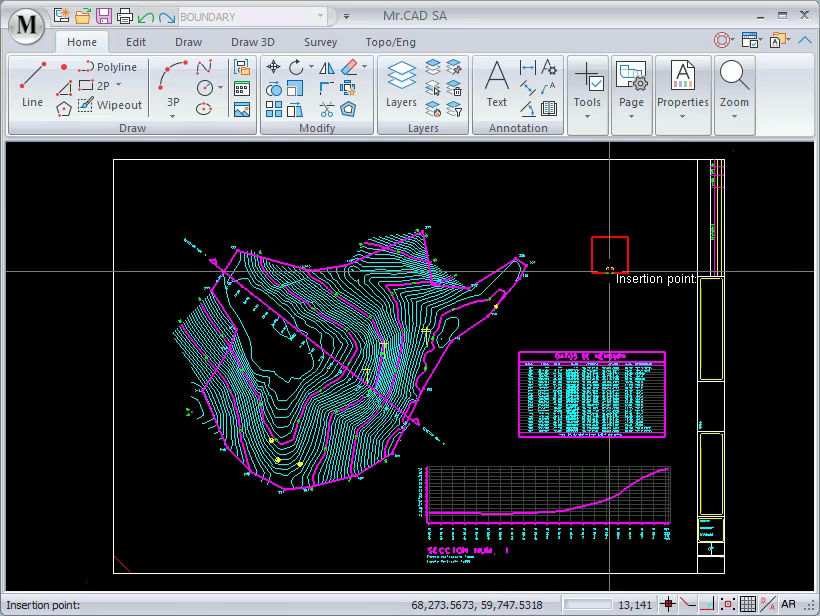Click the Move icon in Modify
The image size is (820, 616).
(x=273, y=67)
